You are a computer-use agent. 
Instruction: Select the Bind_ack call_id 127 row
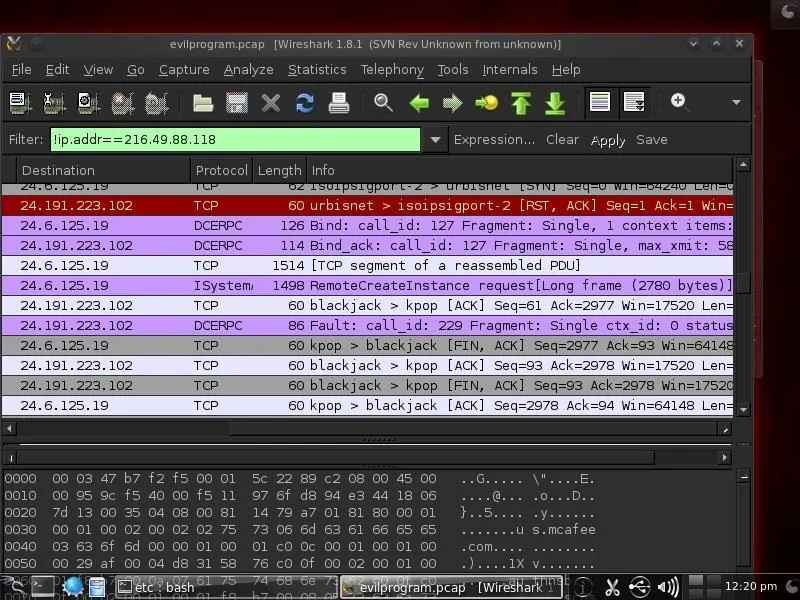[x=367, y=245]
